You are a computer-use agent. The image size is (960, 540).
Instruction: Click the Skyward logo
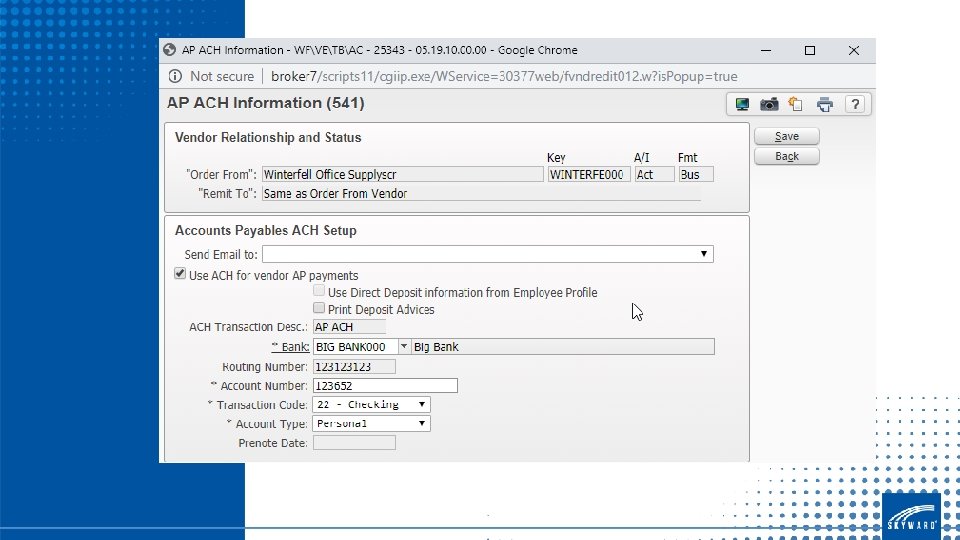point(911,516)
